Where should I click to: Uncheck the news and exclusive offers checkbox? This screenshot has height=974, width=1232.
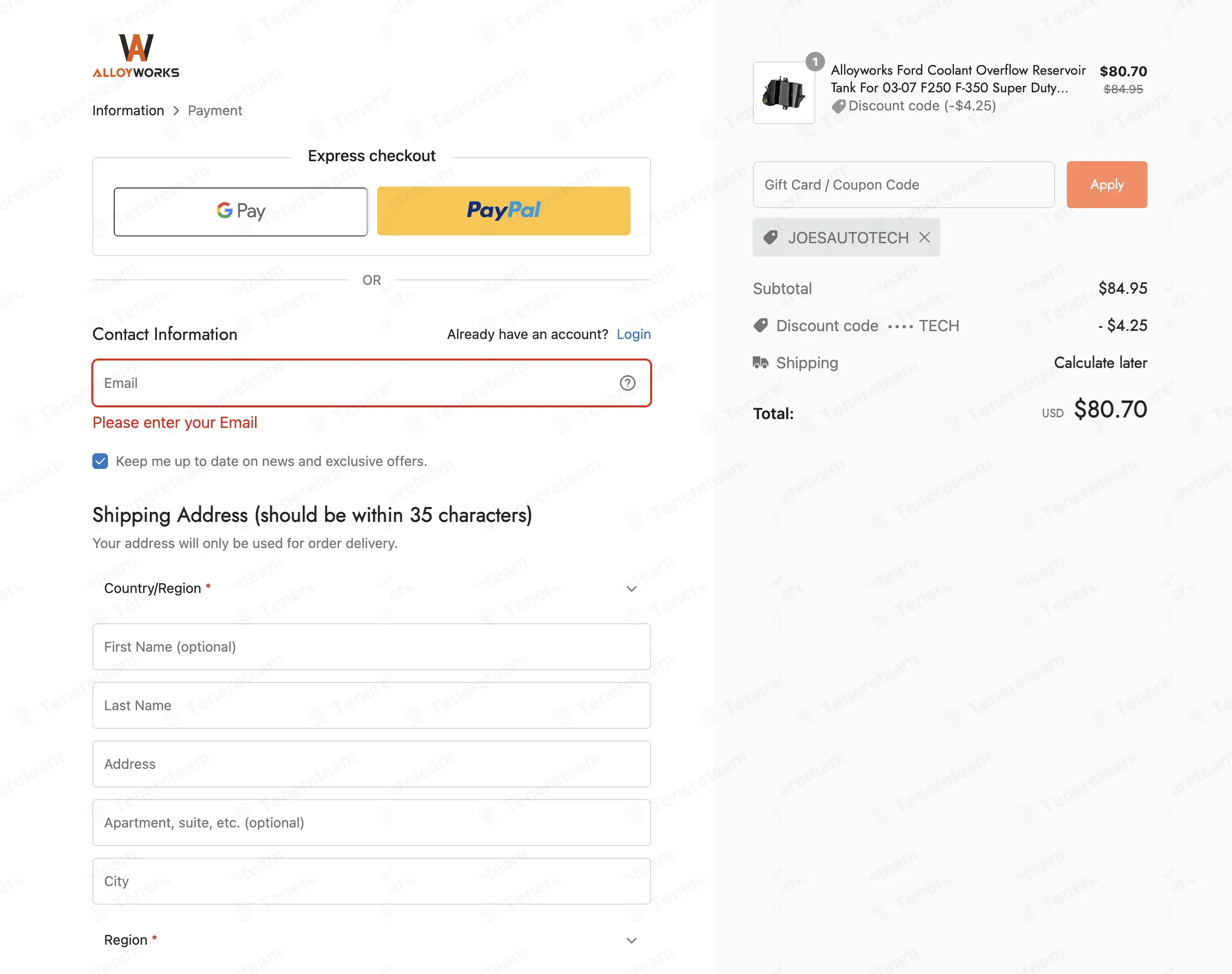pos(100,461)
